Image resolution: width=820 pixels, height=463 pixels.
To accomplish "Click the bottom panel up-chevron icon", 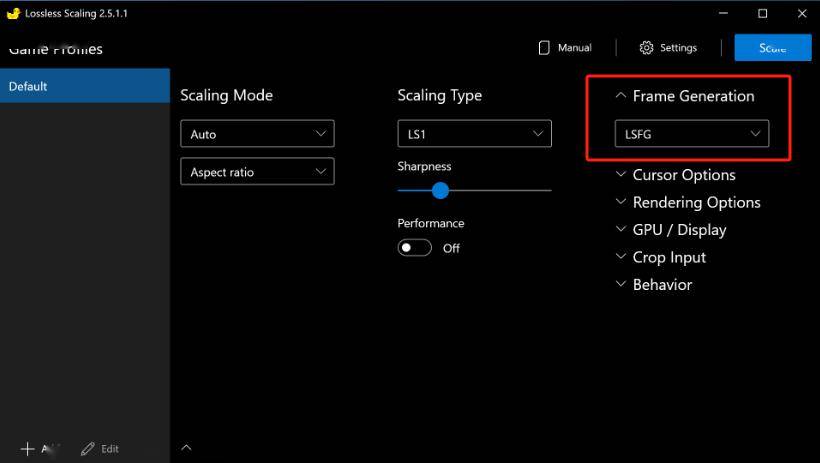I will [x=186, y=448].
